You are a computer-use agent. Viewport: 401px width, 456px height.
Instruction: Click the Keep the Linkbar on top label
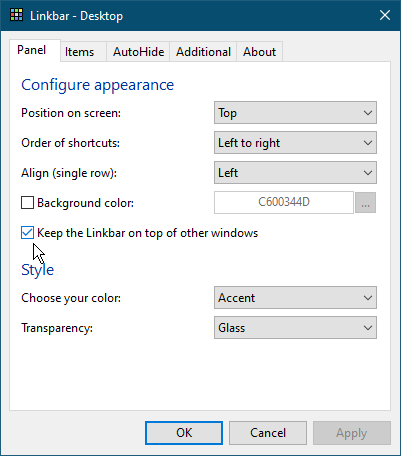pyautogui.click(x=147, y=233)
